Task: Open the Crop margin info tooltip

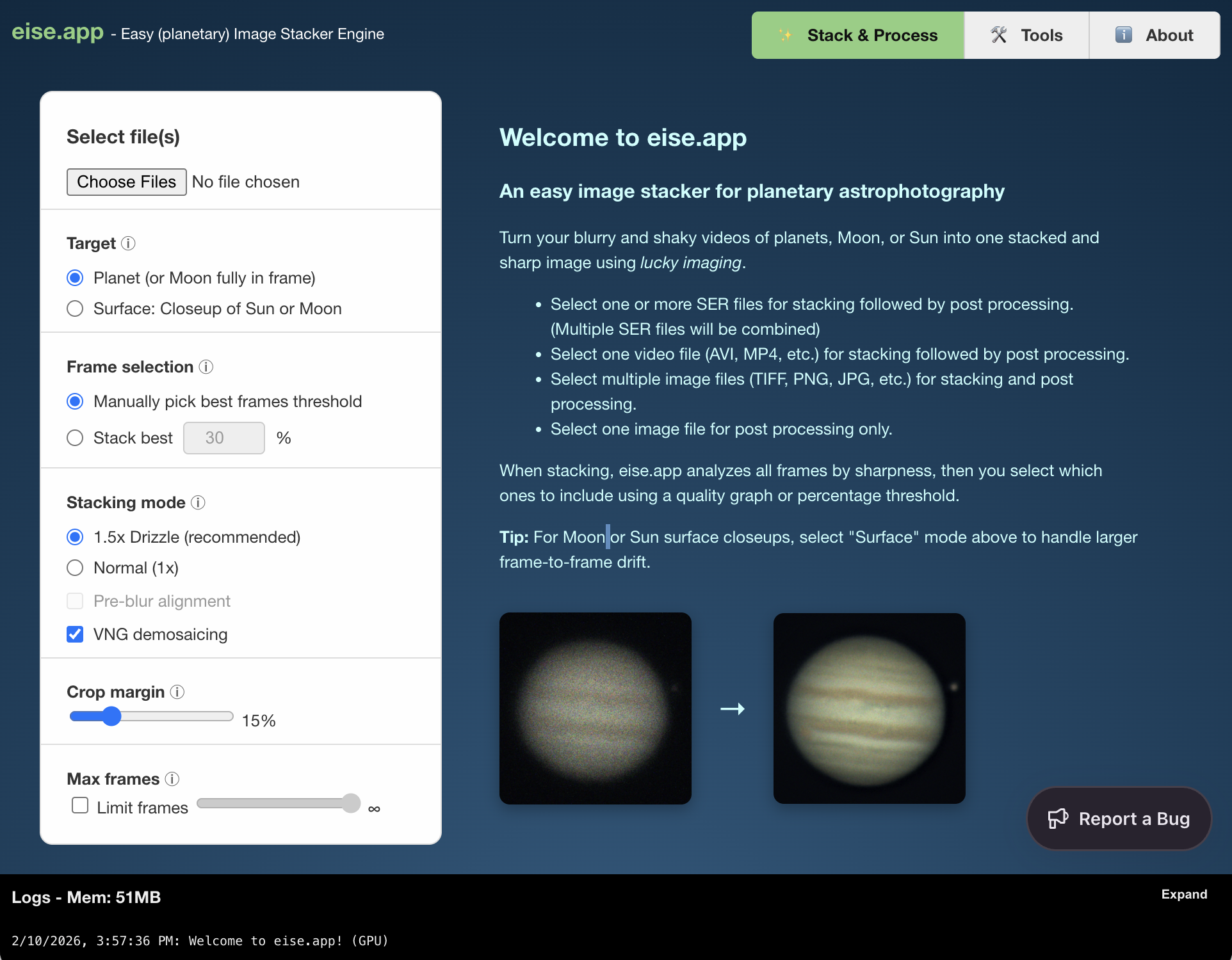Action: point(177,692)
